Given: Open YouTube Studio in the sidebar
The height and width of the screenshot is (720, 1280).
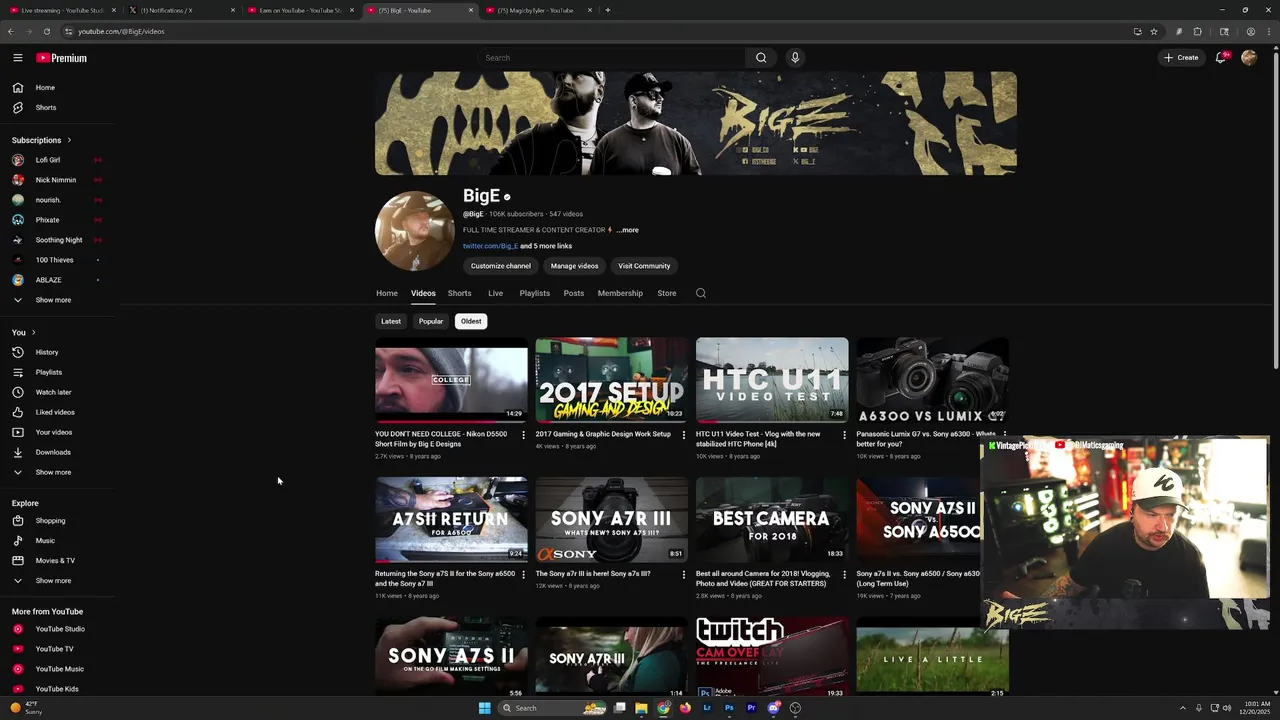Looking at the screenshot, I should 58,629.
